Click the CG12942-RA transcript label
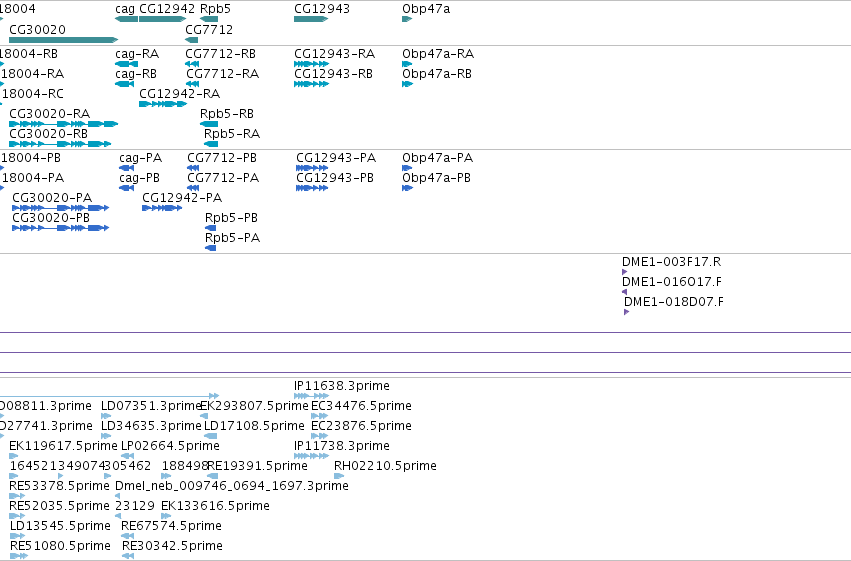Screen dimensions: 851x561 [180, 94]
